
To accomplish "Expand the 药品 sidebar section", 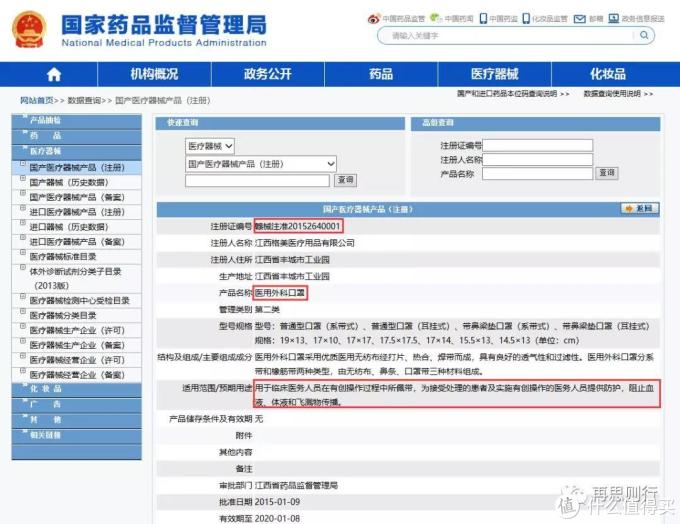I will [x=76, y=137].
